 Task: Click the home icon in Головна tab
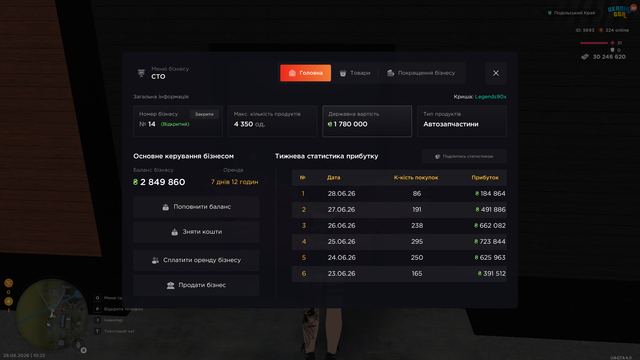[292, 73]
